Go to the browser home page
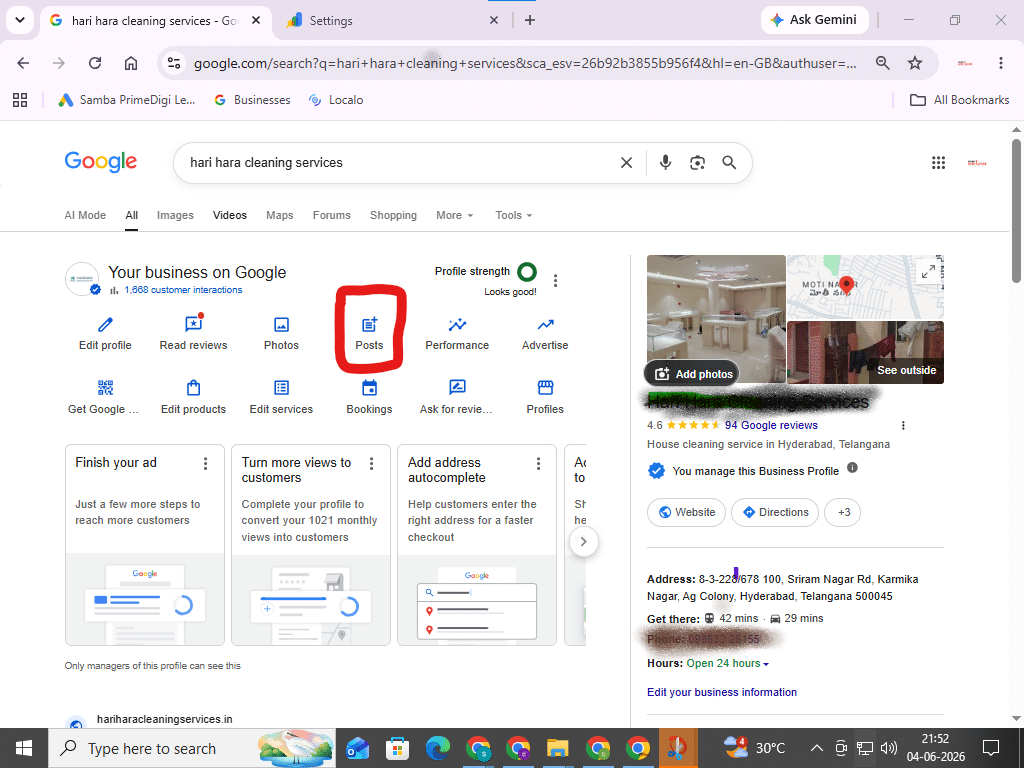Screen dimensions: 1024x768 coord(131,63)
